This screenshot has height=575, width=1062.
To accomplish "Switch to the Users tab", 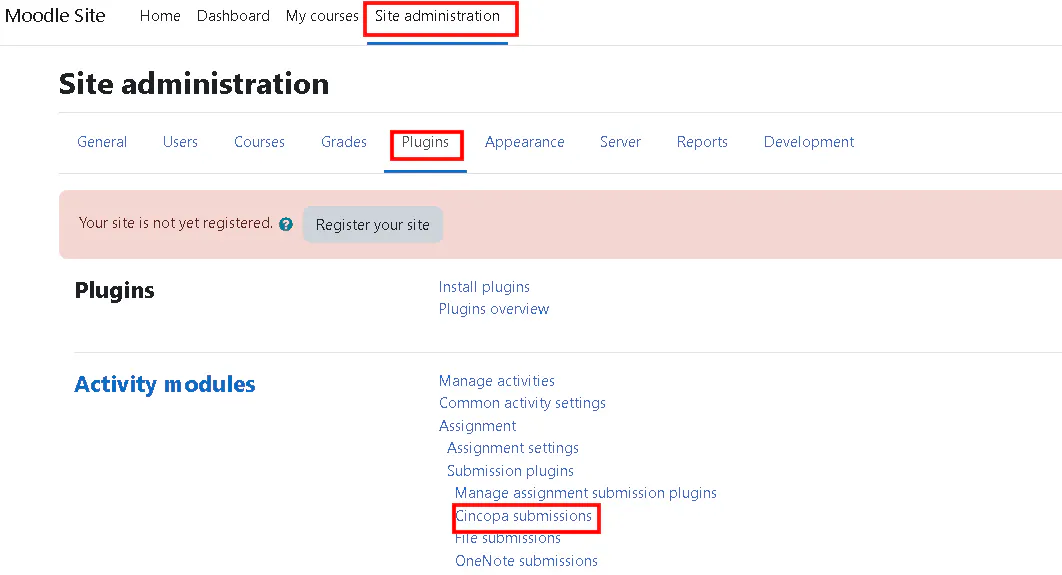I will click(x=180, y=142).
